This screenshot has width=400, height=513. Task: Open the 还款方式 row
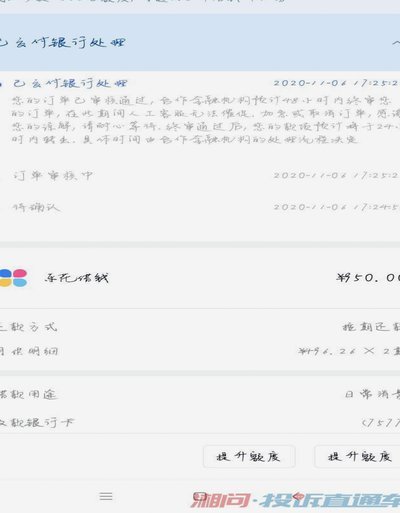point(200,327)
